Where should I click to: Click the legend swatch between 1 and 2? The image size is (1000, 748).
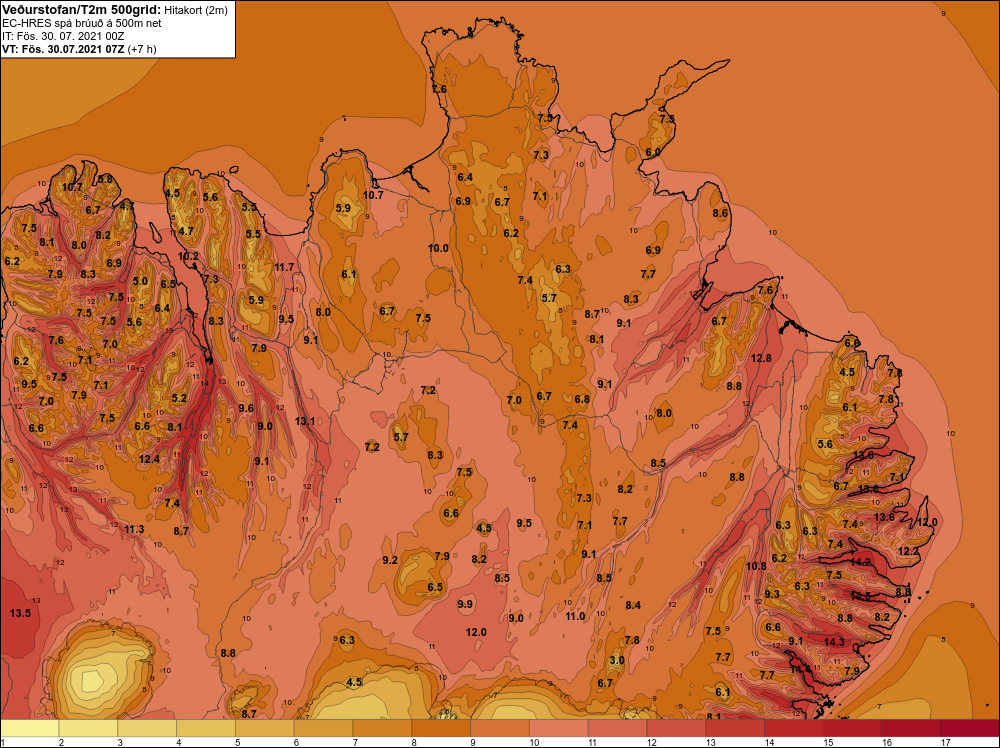point(29,728)
